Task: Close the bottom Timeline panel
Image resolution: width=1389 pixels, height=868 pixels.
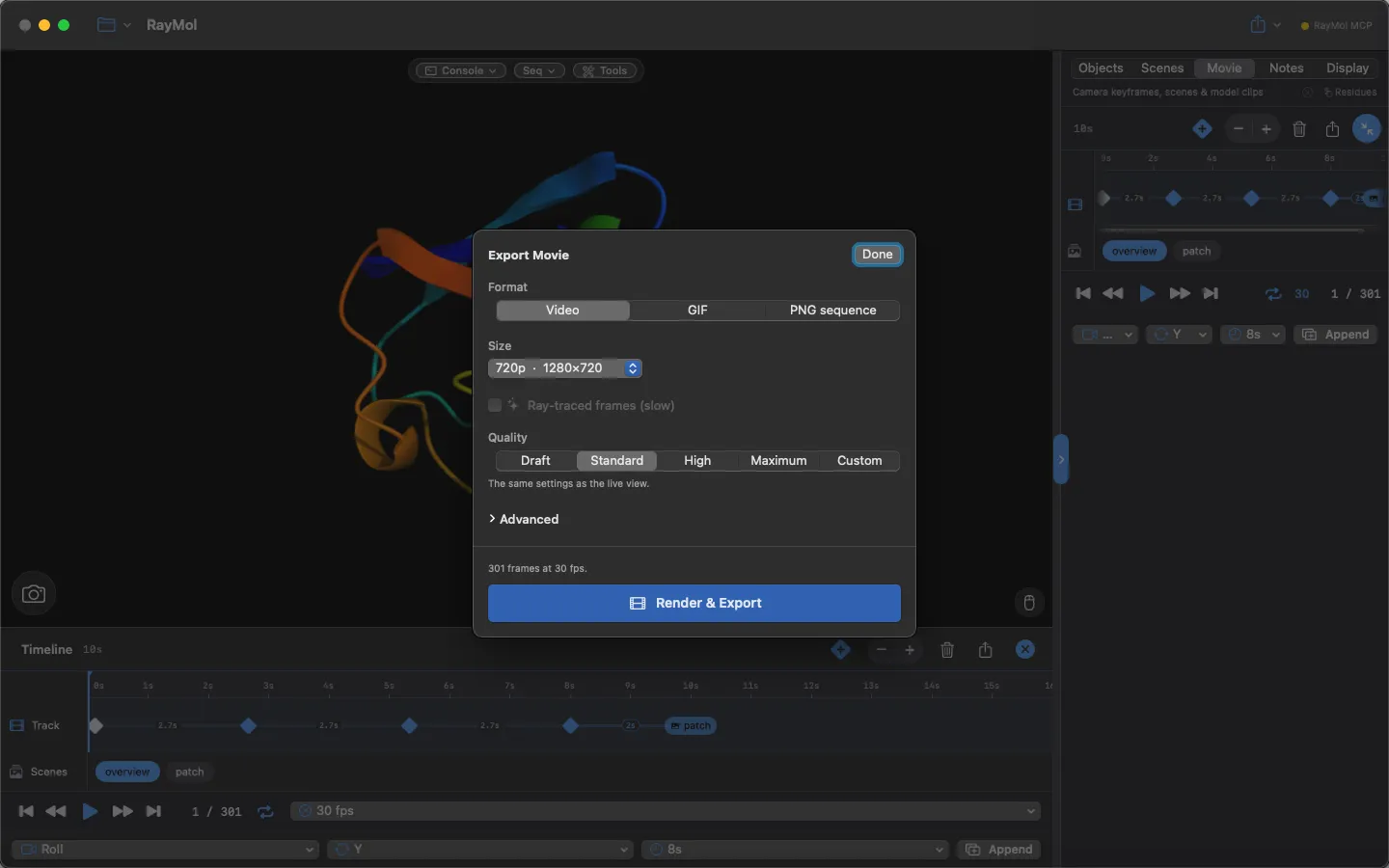Action: [1025, 650]
